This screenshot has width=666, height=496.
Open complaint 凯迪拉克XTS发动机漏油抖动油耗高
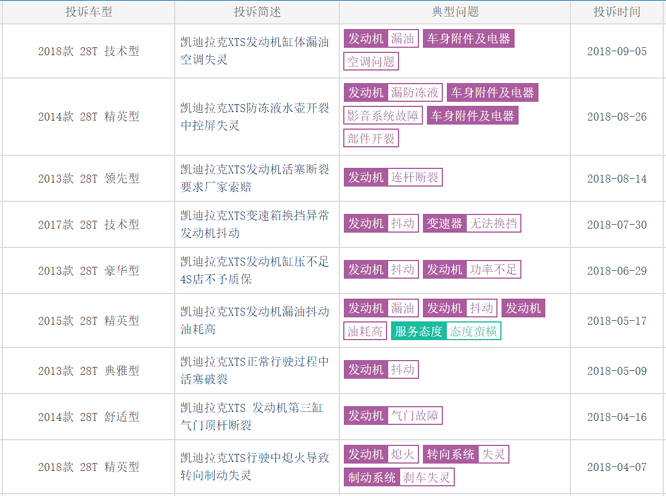pyautogui.click(x=254, y=321)
